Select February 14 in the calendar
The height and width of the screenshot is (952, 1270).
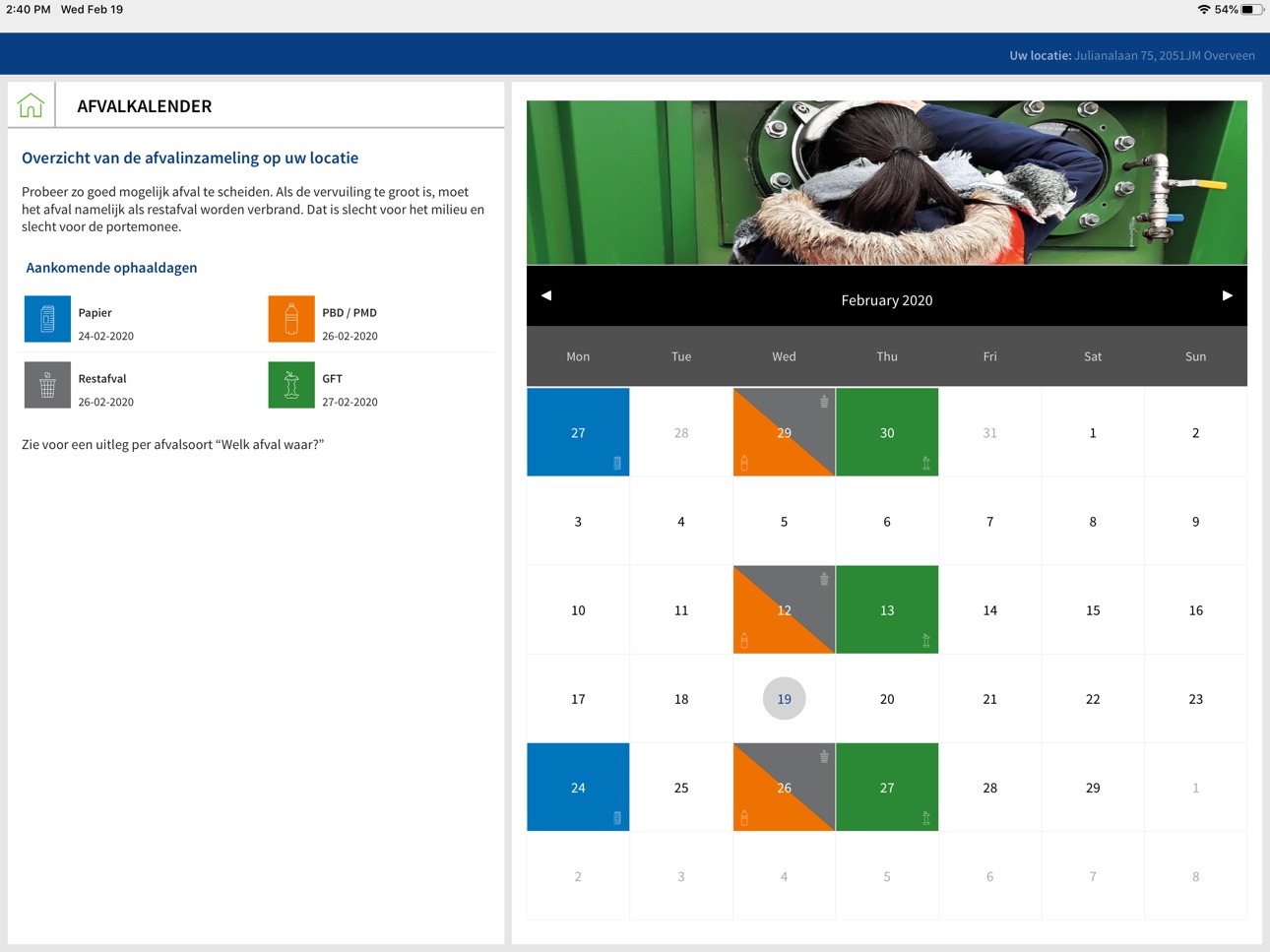coord(989,610)
